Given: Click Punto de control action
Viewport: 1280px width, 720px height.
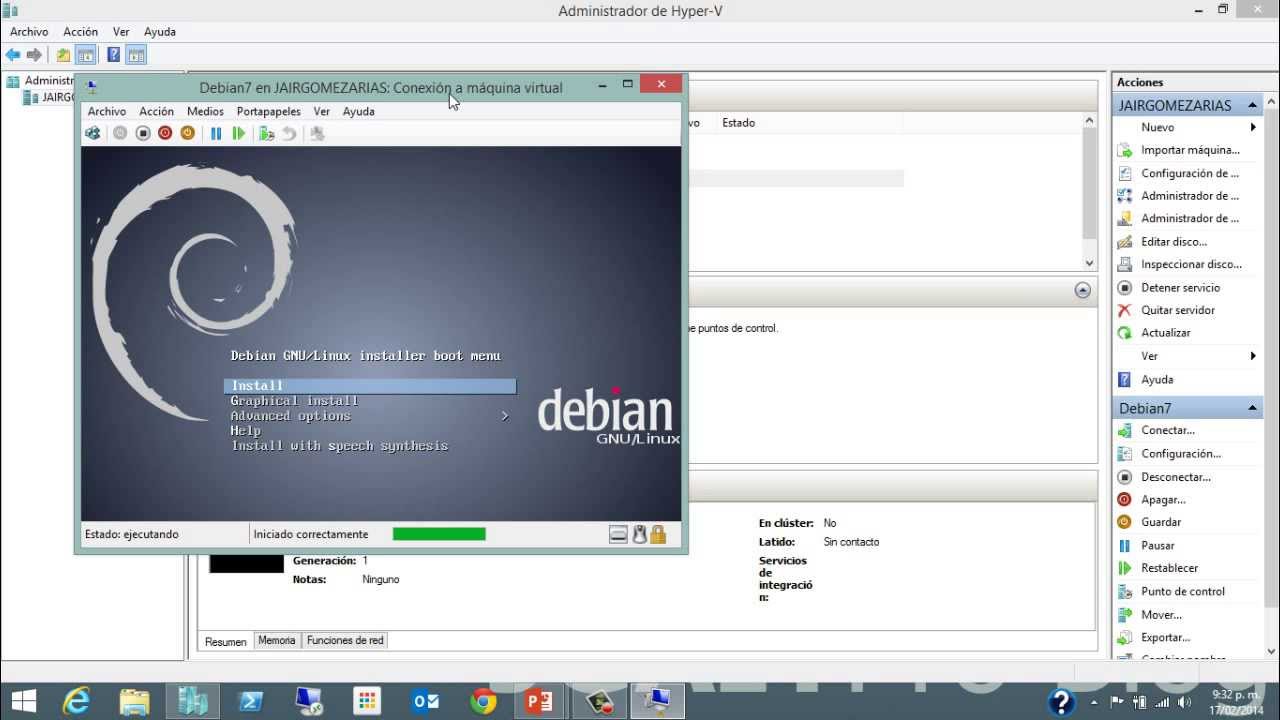Looking at the screenshot, I should pos(1183,592).
